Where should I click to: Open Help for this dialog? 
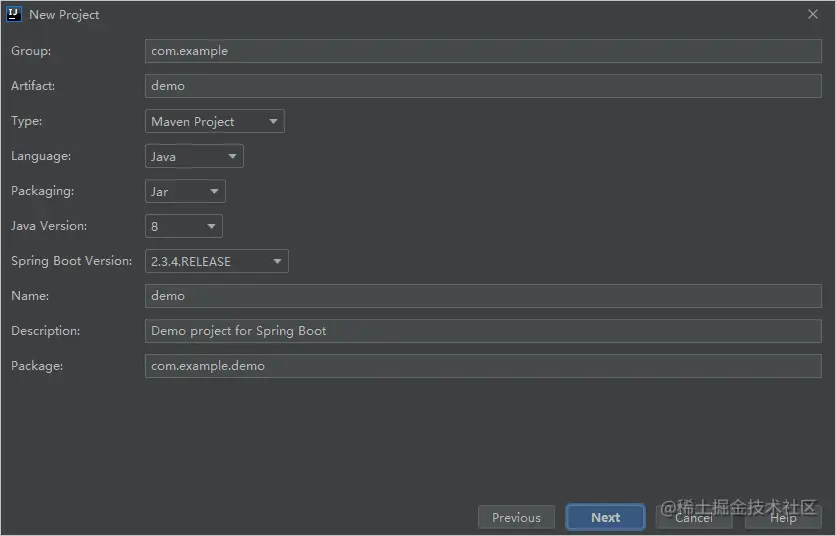coord(783,517)
